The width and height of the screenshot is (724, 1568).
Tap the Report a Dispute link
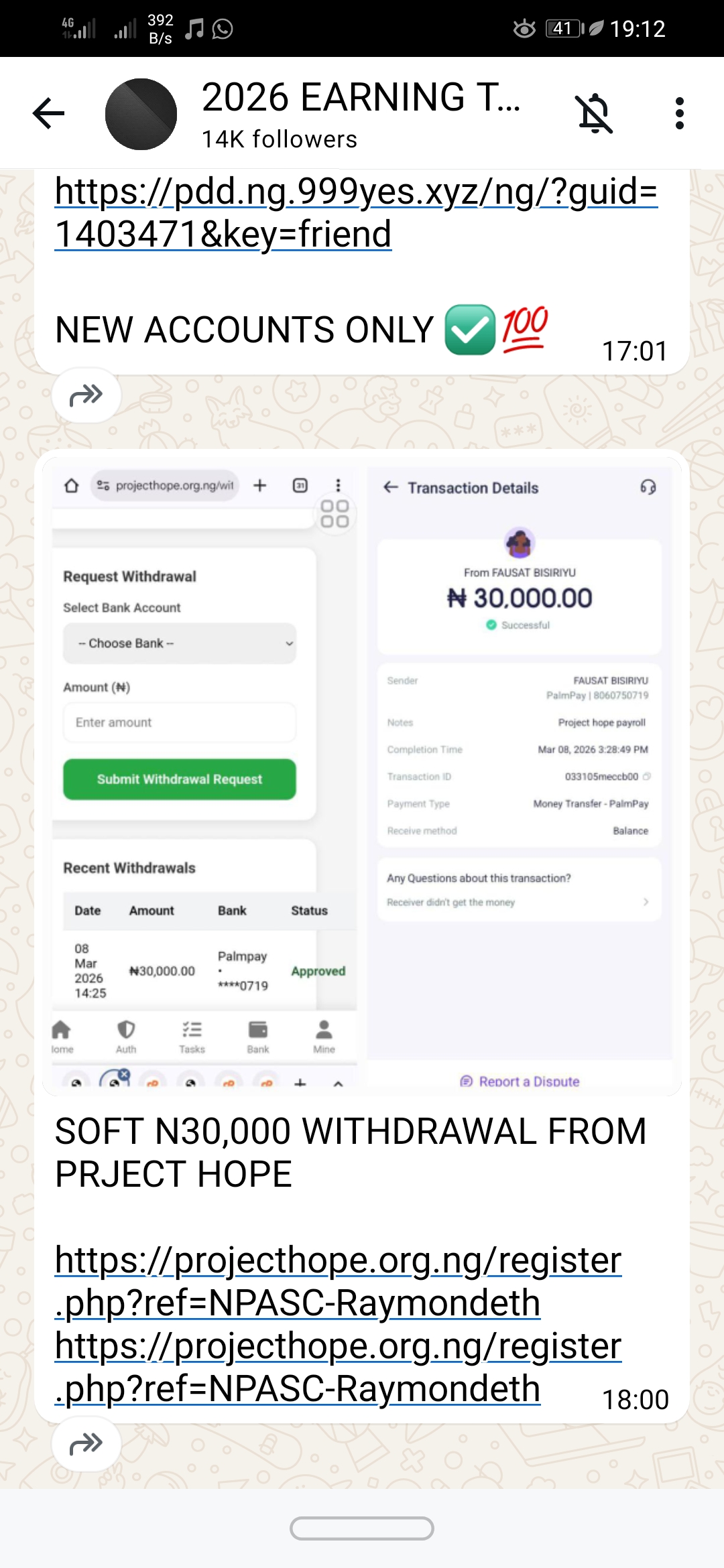[520, 1081]
